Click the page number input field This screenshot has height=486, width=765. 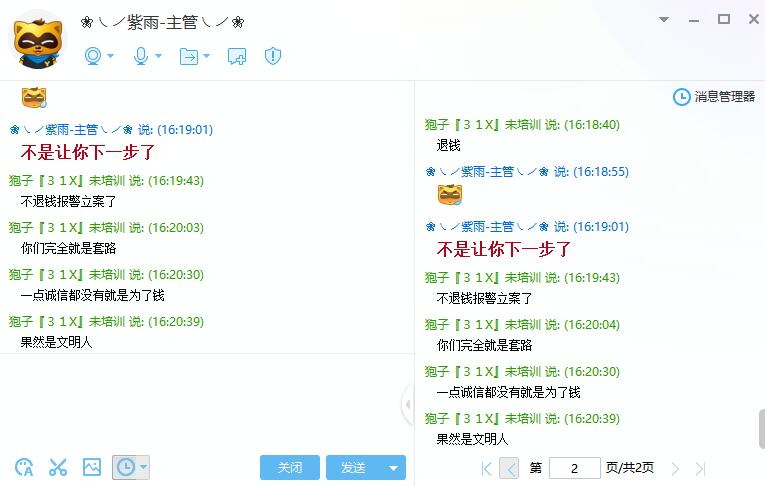575,468
